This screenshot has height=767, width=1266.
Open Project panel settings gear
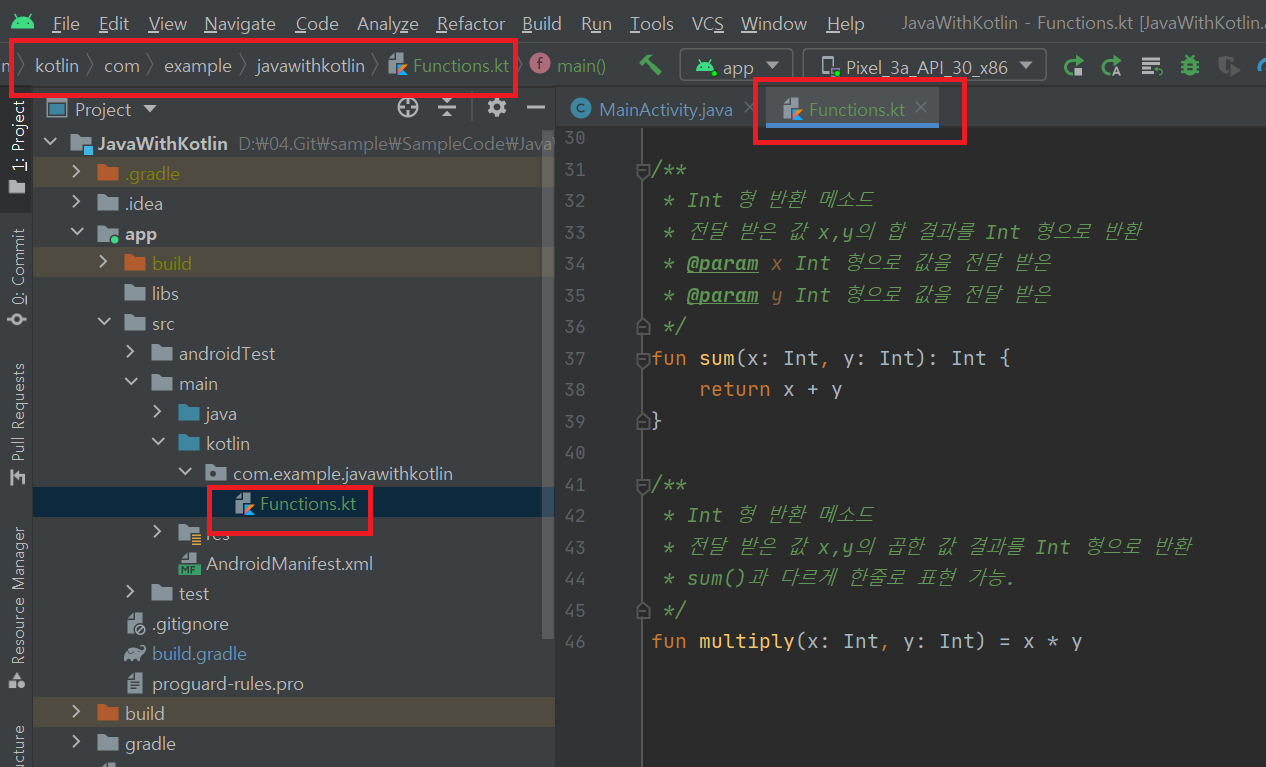(496, 108)
